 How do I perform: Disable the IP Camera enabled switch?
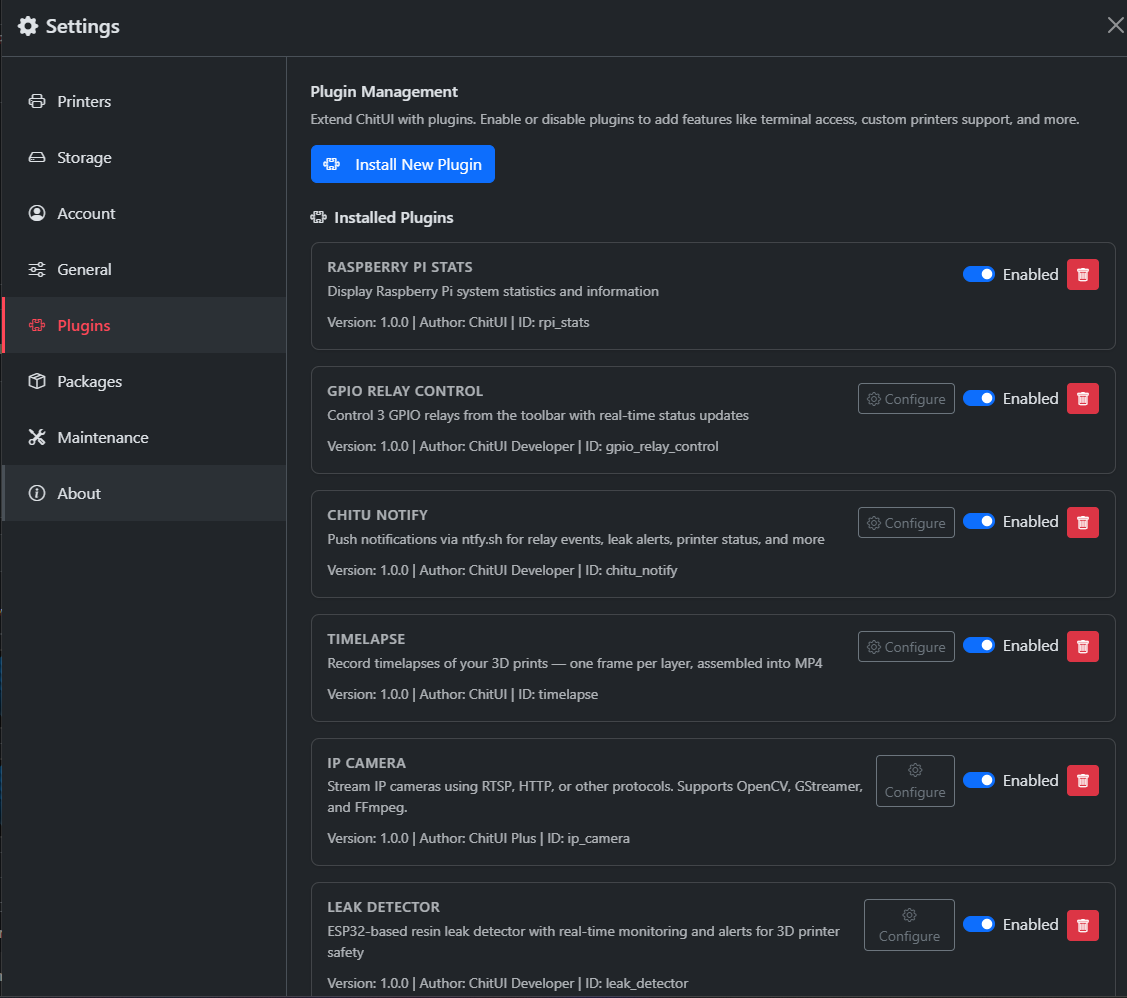click(979, 780)
